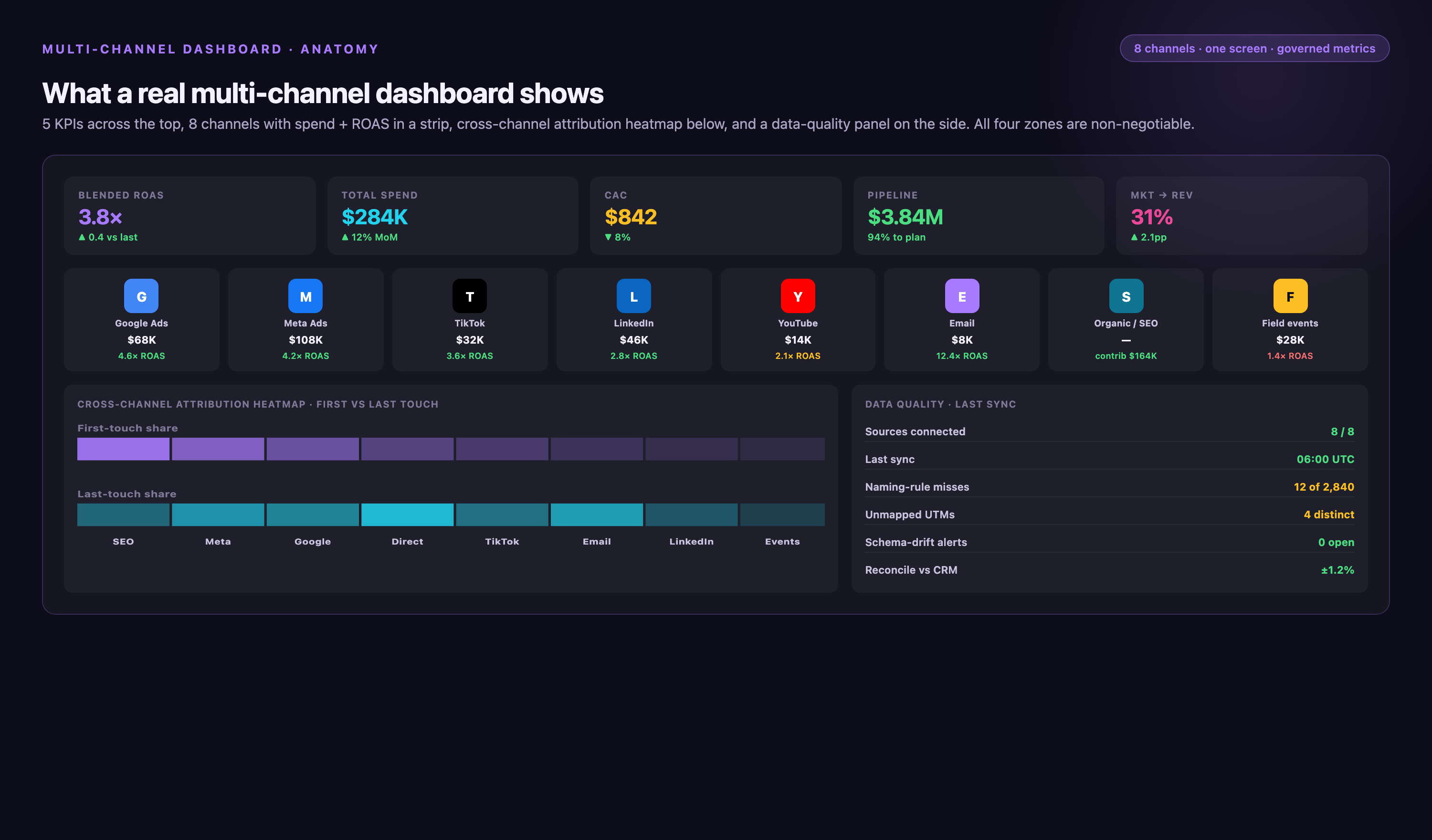Click the Last-touch share label
The height and width of the screenshot is (840, 1432).
126,494
